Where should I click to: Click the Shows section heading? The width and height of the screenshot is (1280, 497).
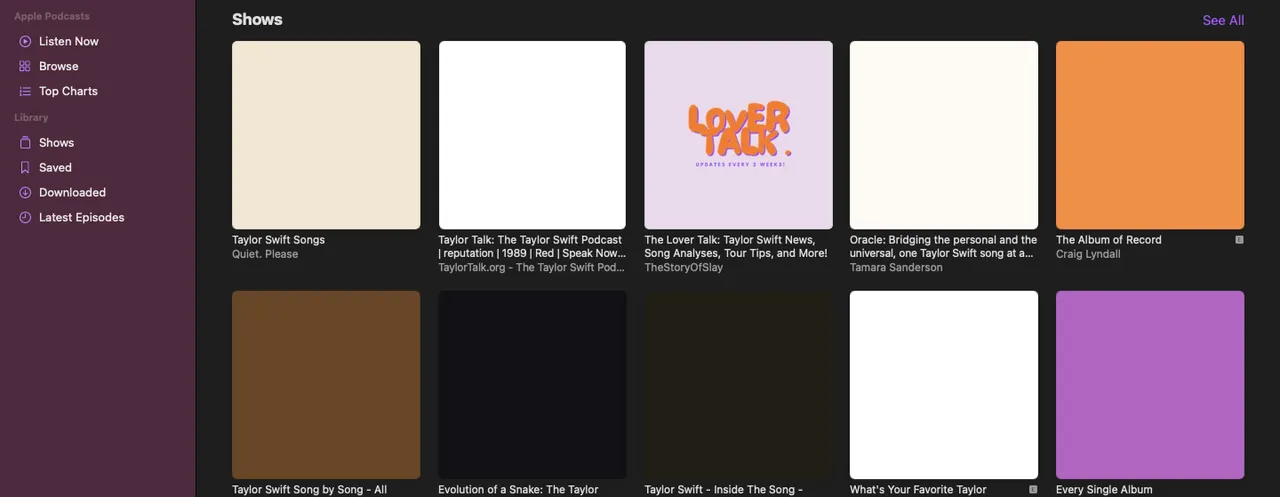(x=257, y=20)
